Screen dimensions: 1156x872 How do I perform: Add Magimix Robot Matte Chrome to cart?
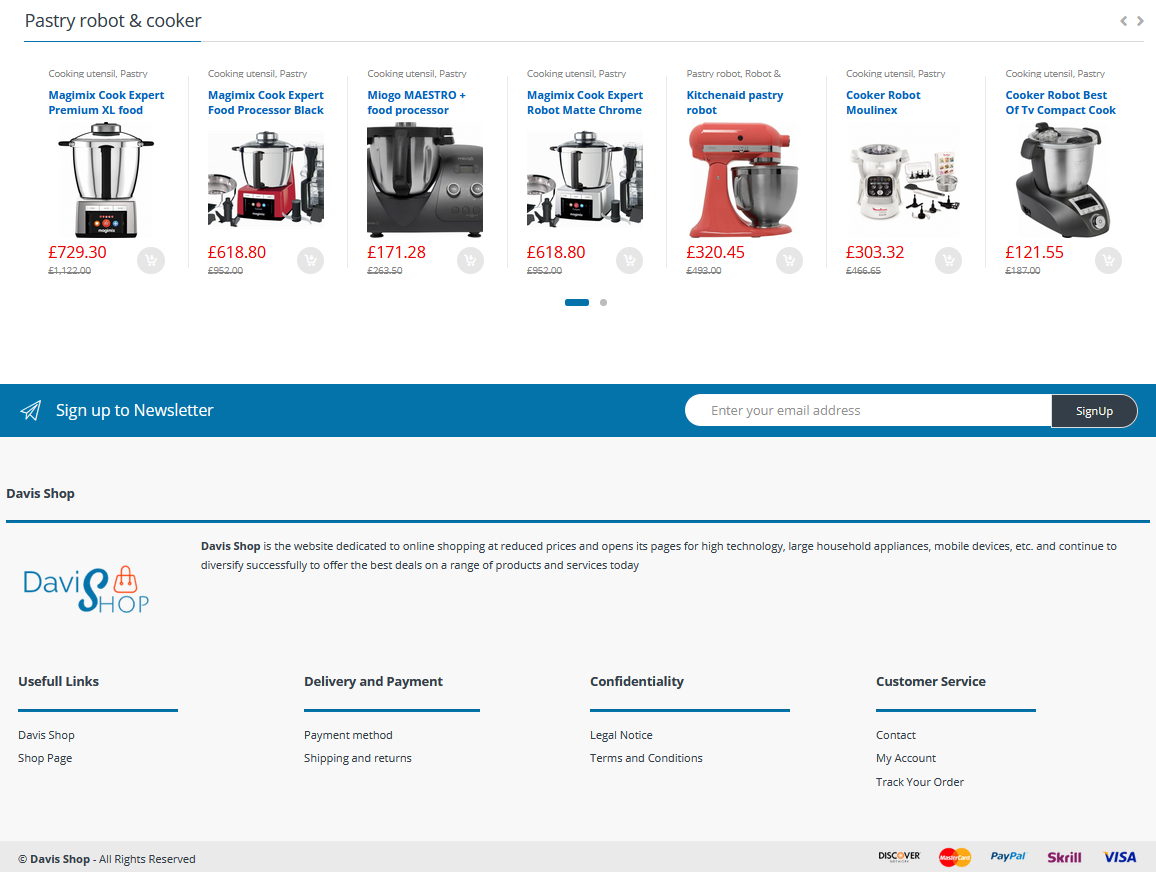tap(630, 260)
